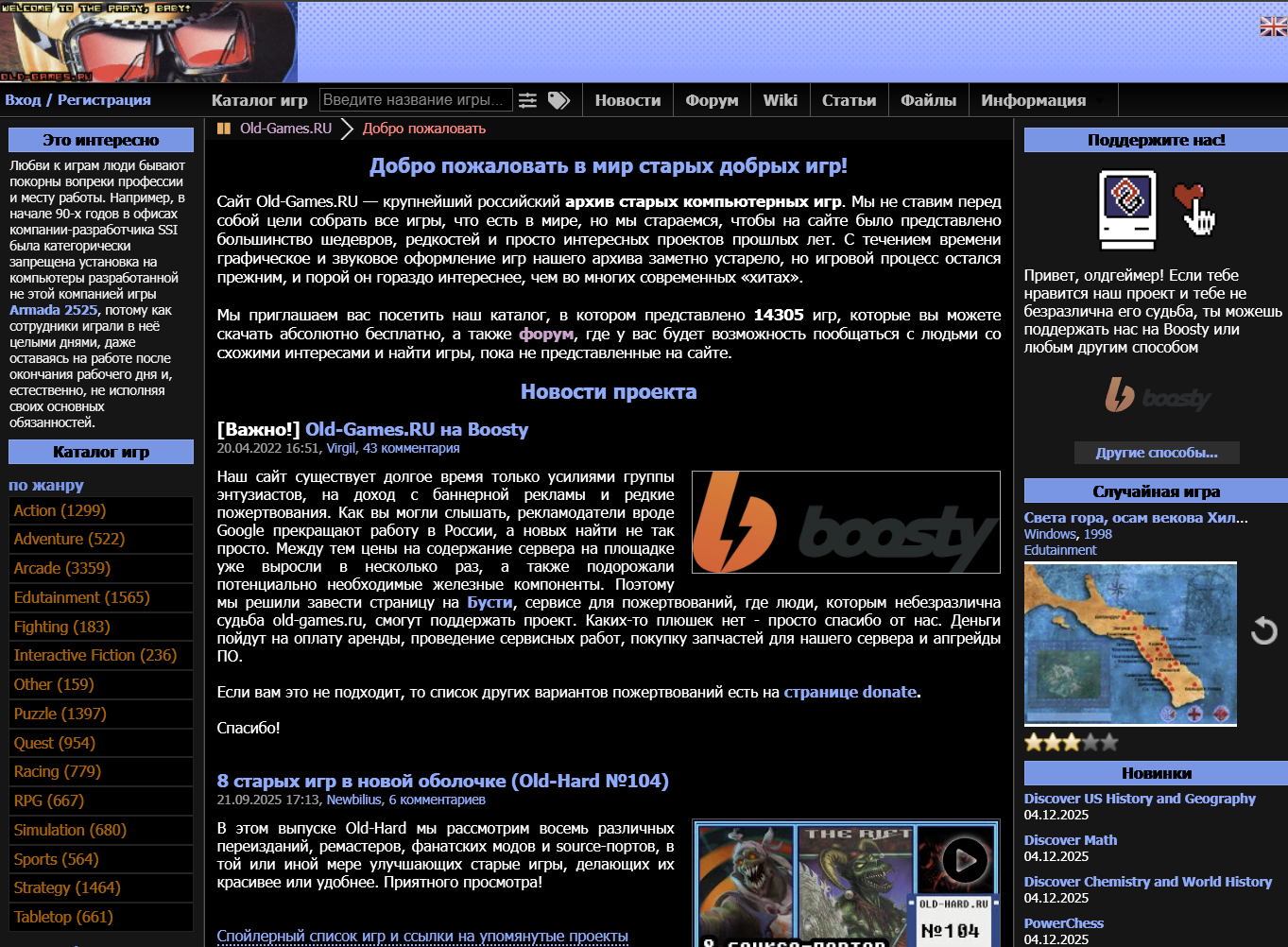View the 6 комментариев link
This screenshot has height=947, width=1288.
coord(438,800)
